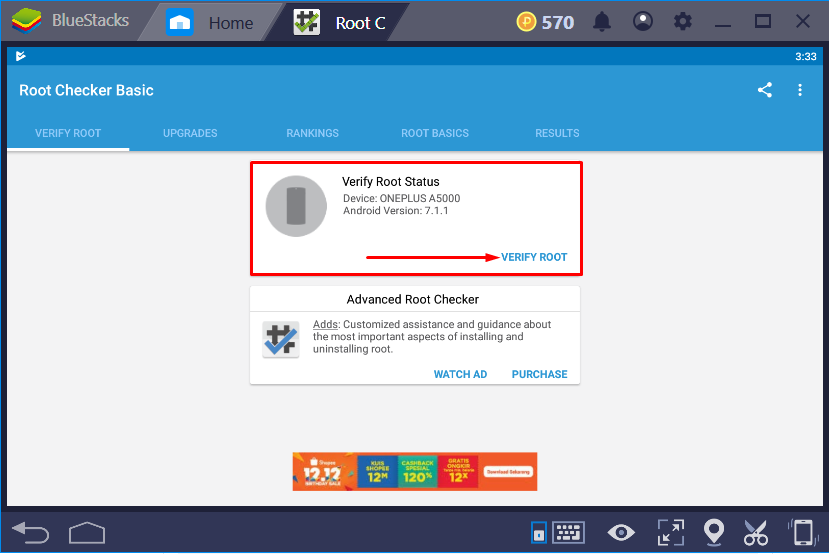Image resolution: width=829 pixels, height=554 pixels.
Task: Click the BlueStacks logo icon
Action: pos(26,22)
